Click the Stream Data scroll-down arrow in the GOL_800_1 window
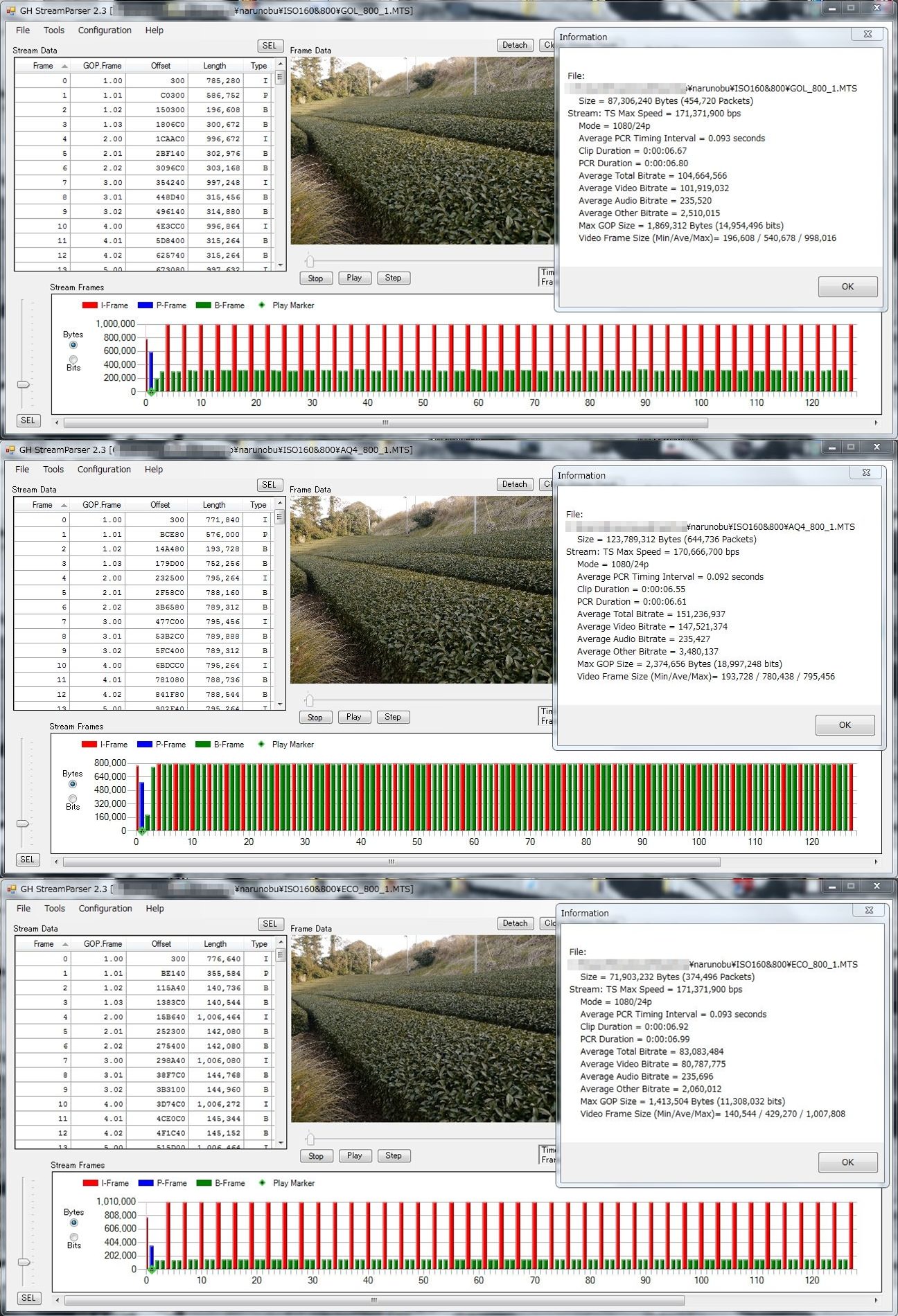The image size is (898, 1316). pos(280,265)
